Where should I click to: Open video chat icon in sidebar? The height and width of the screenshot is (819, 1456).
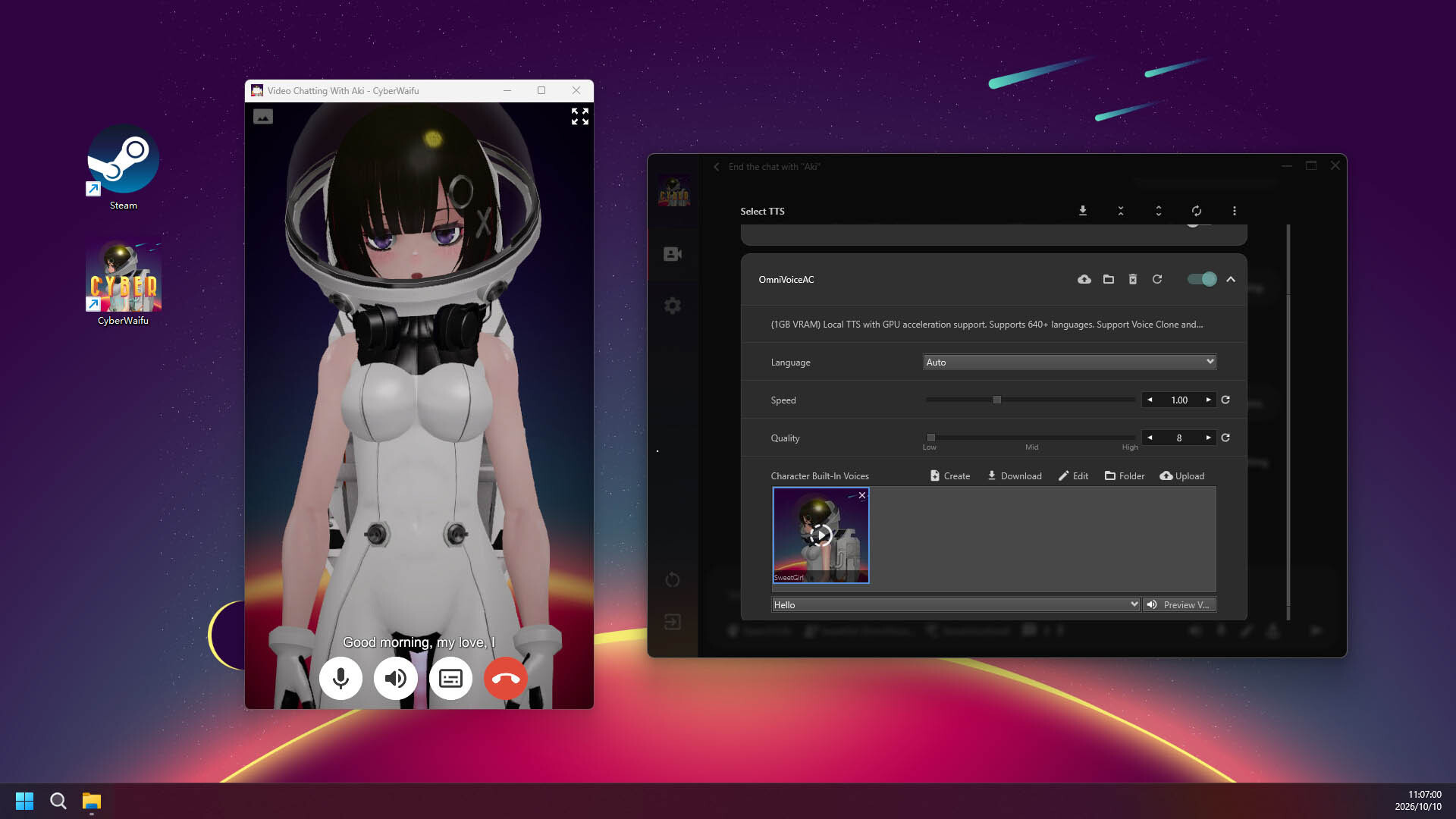(673, 254)
